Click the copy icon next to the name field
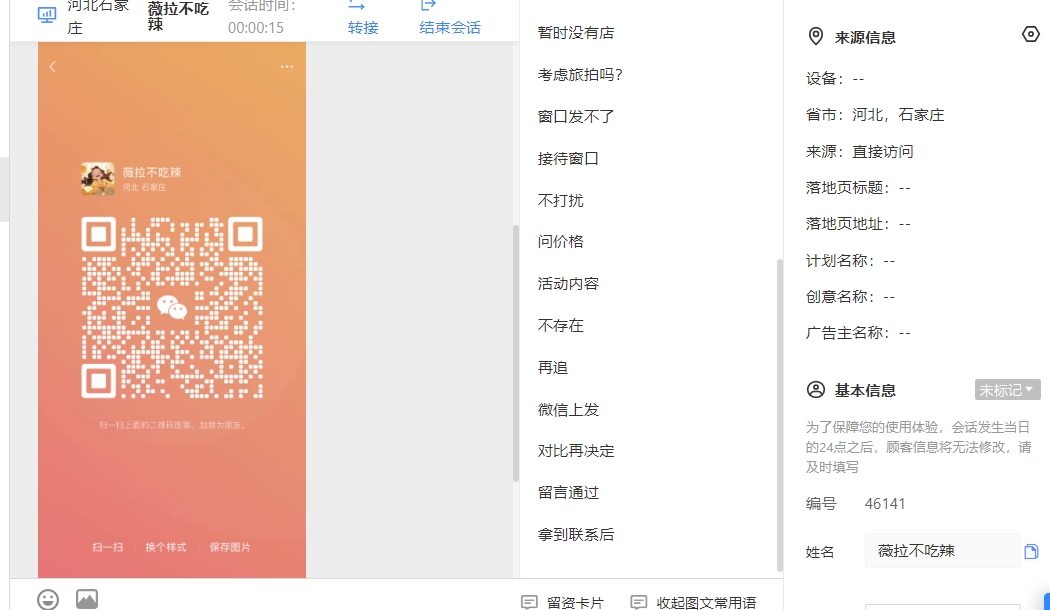1050x610 pixels. [x=1031, y=552]
